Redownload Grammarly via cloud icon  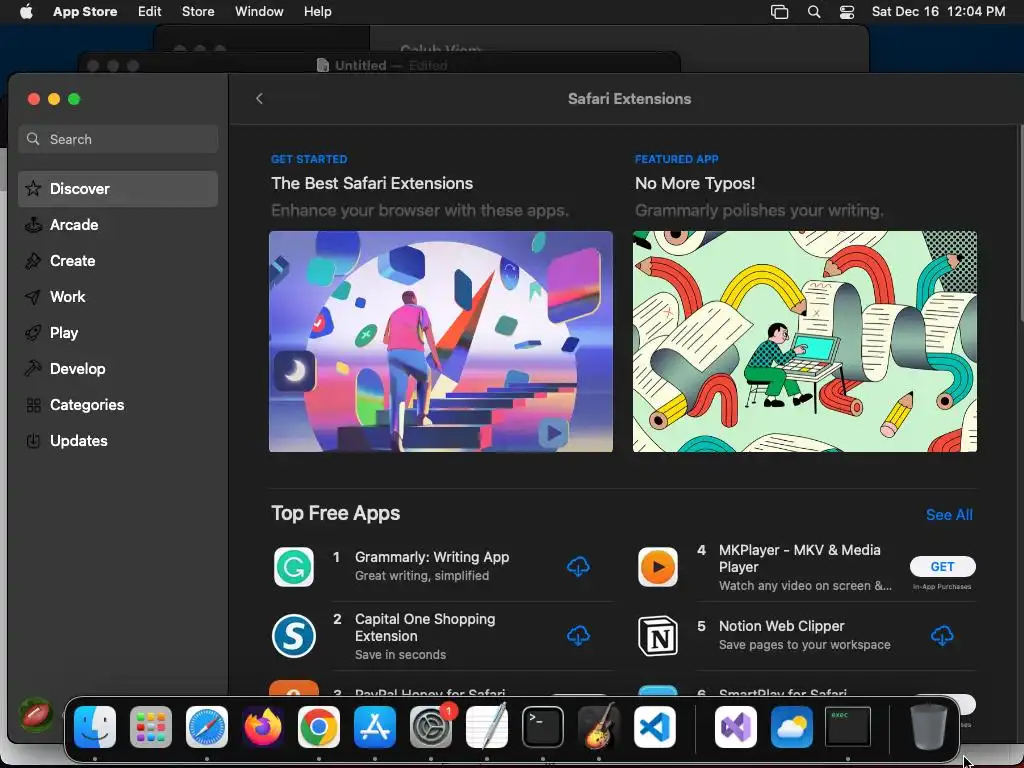[x=578, y=566]
